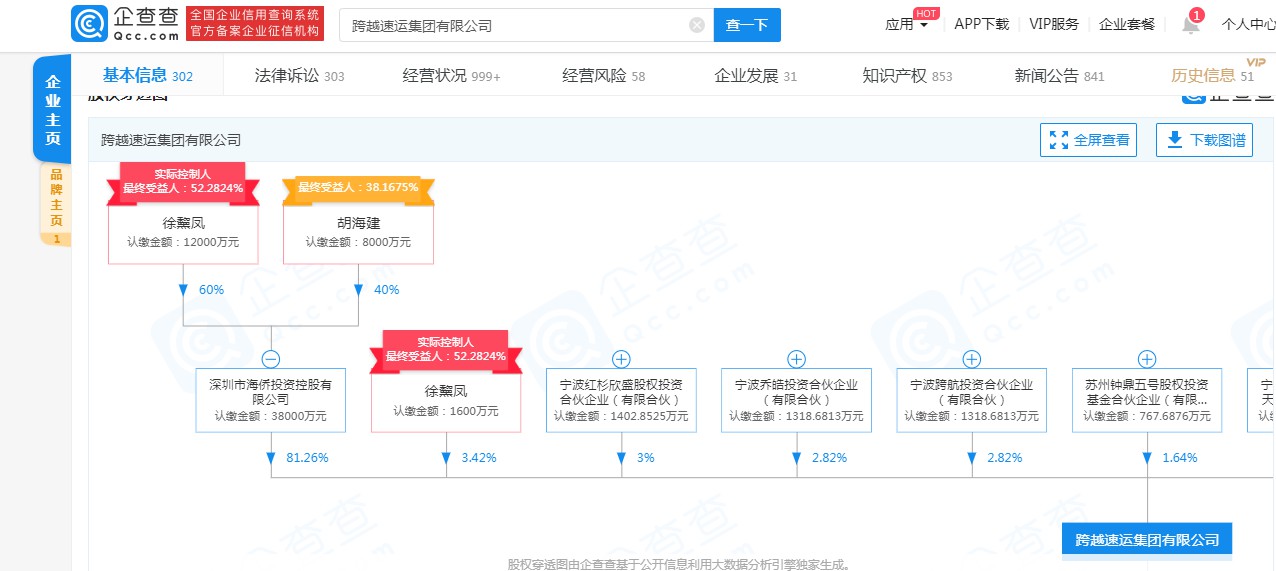The image size is (1276, 571).
Task: Select the 法律诉讼 tab
Action: [x=299, y=76]
